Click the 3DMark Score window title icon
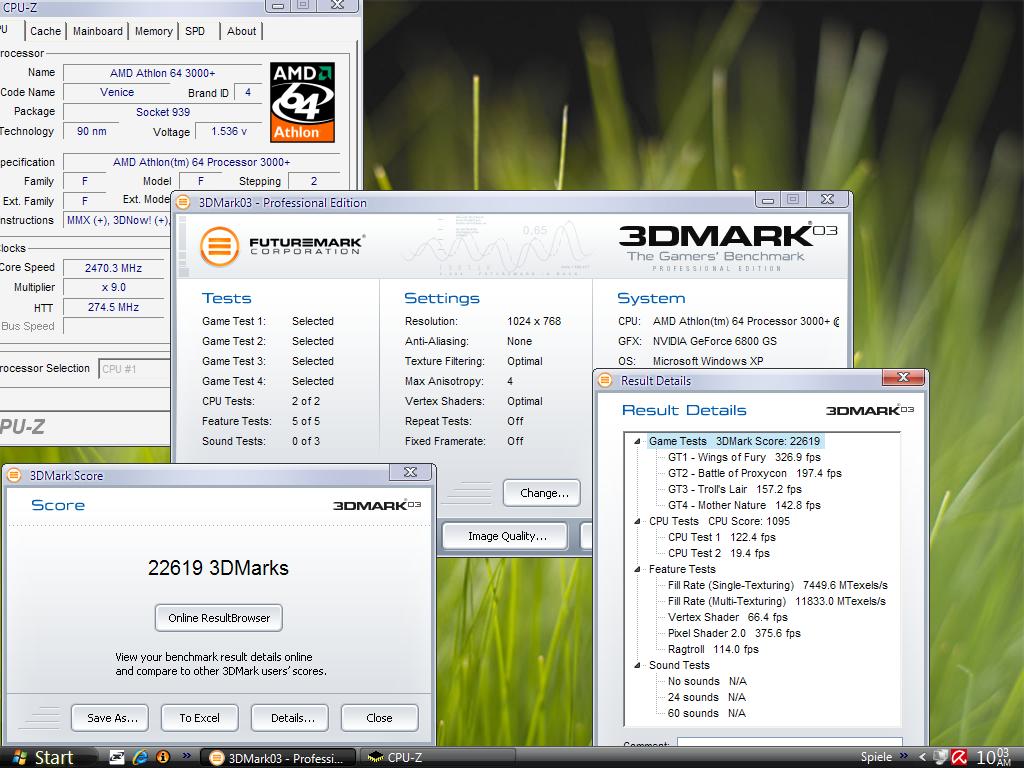The height and width of the screenshot is (768, 1024). pos(14,475)
